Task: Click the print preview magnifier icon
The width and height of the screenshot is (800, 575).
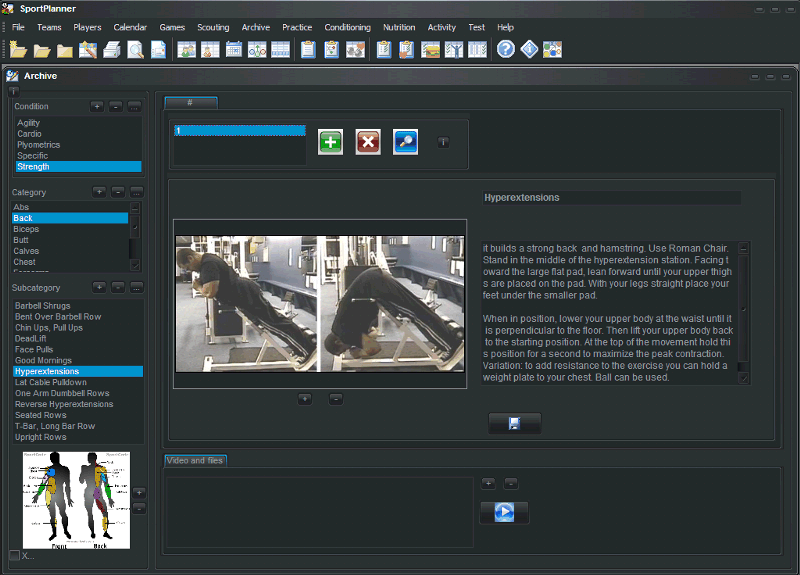Action: point(135,49)
